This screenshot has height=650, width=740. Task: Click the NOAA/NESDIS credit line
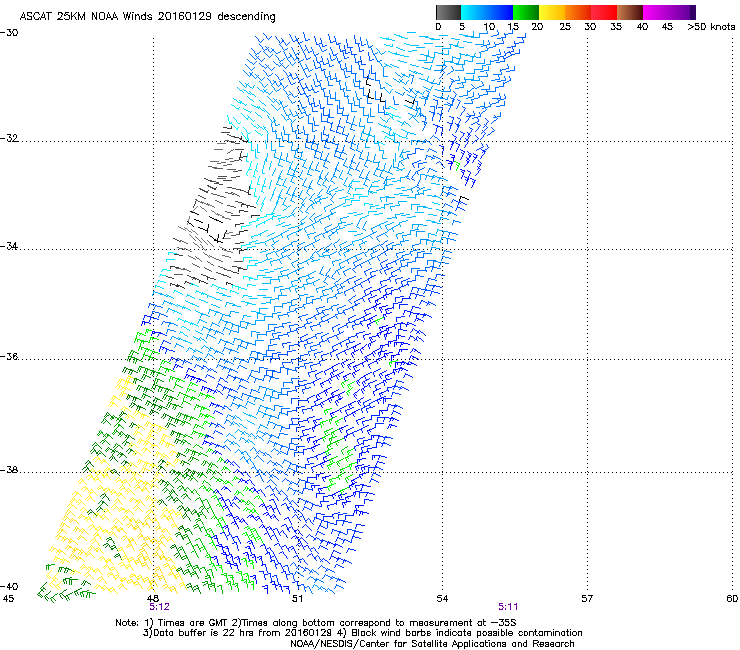pos(432,644)
